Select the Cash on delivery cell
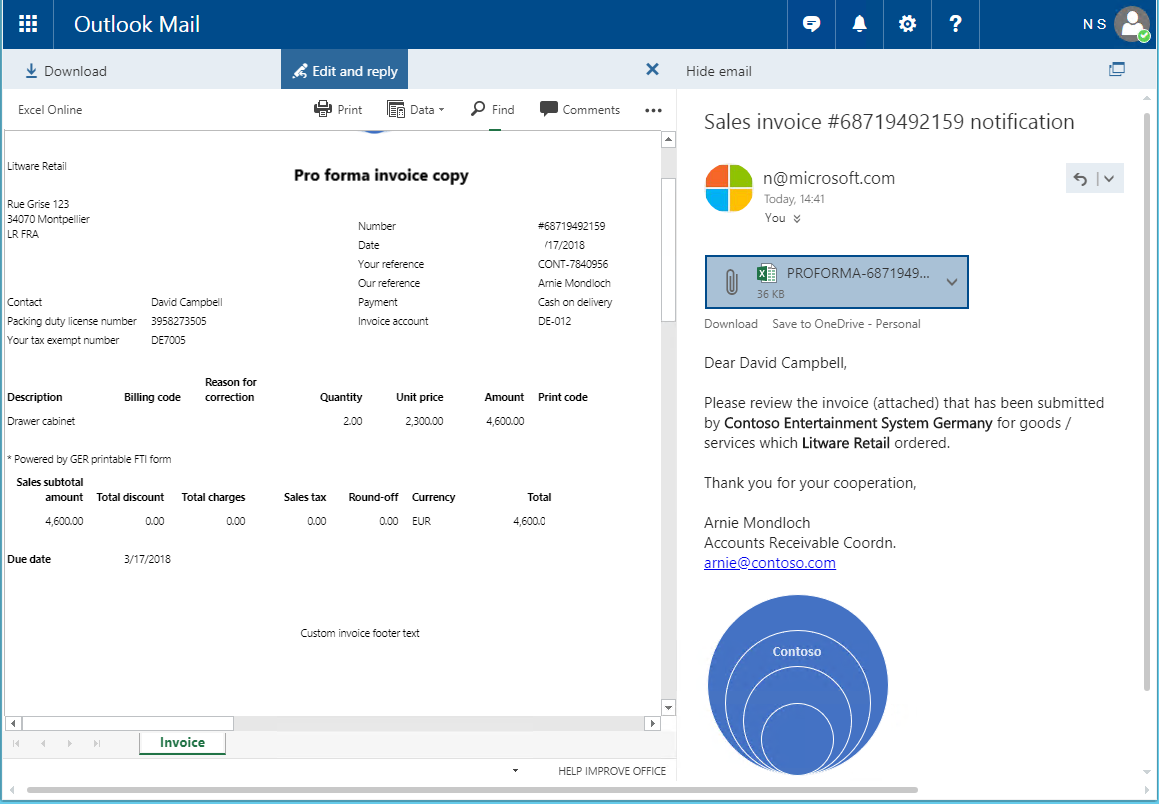Screen dimensions: 1159x804 pos(575,302)
